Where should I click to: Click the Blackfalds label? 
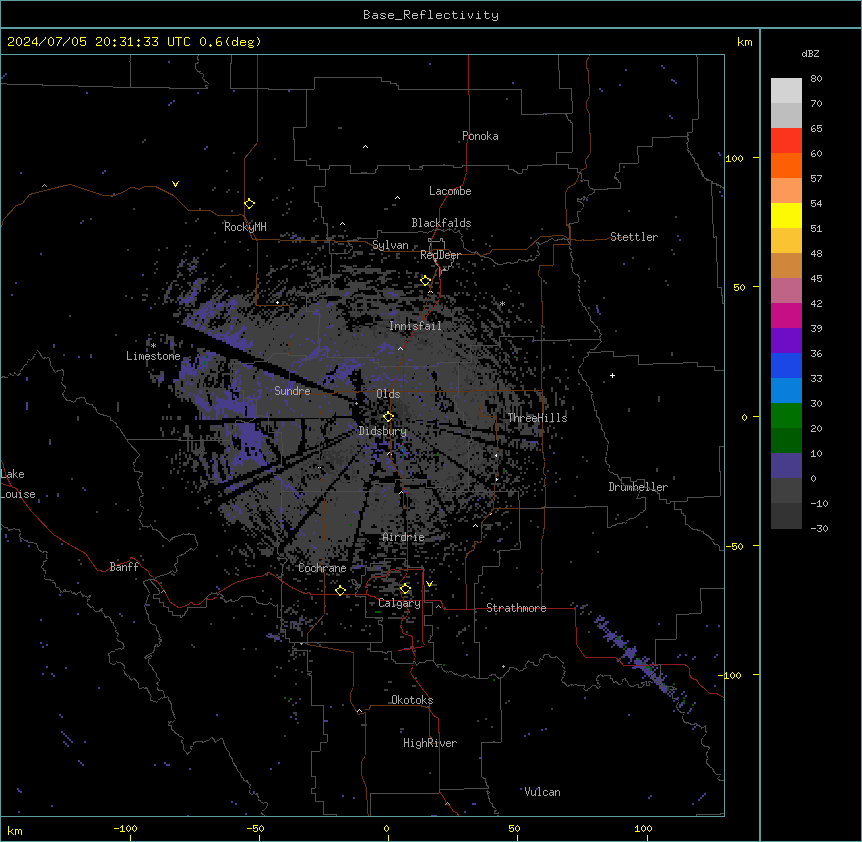(x=441, y=223)
